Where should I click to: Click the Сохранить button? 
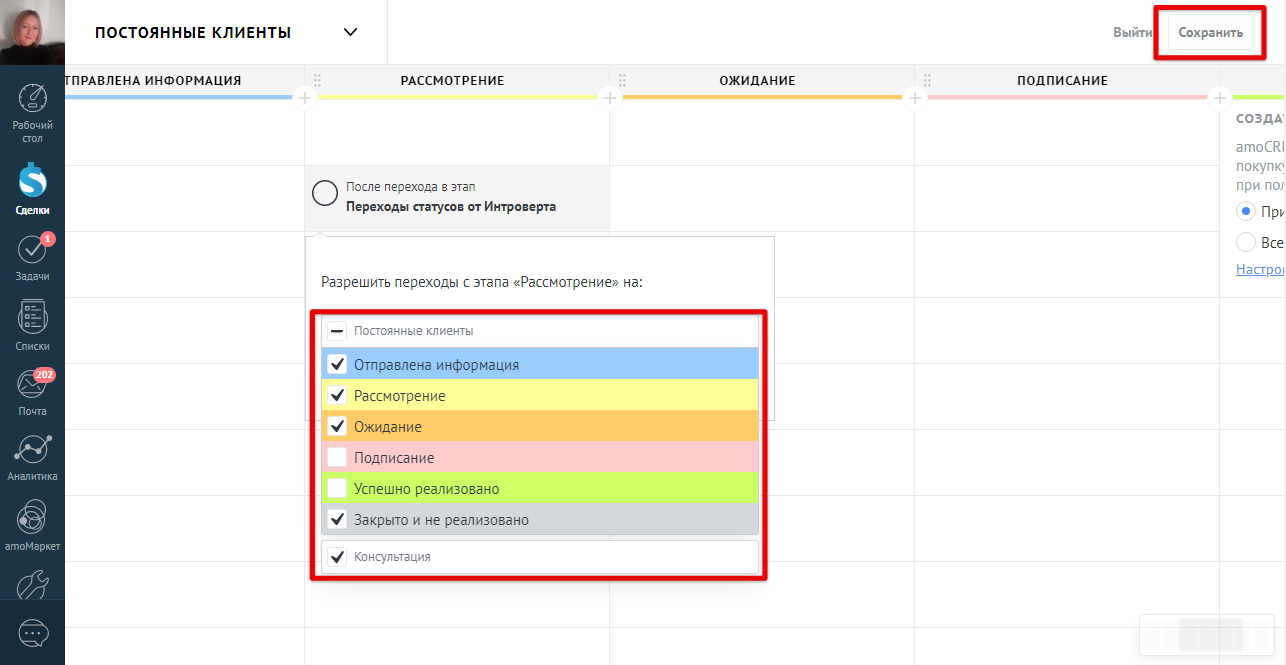(x=1210, y=33)
